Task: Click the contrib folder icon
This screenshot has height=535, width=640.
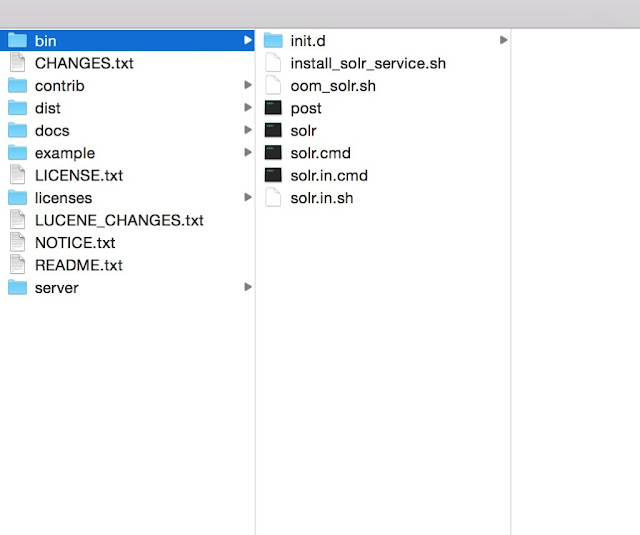Action: click(x=17, y=85)
